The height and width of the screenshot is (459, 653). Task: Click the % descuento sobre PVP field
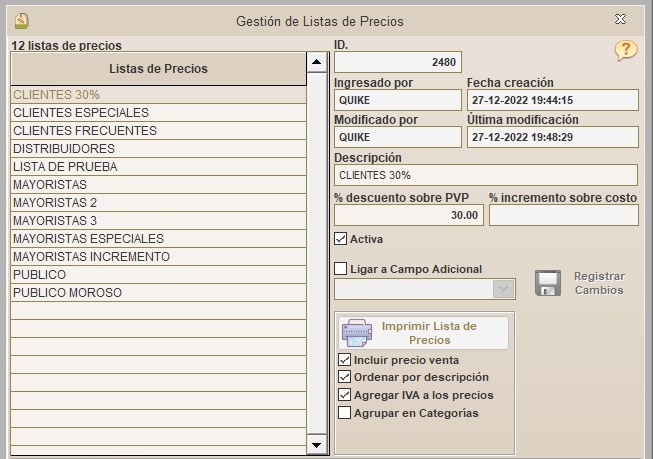coord(409,215)
